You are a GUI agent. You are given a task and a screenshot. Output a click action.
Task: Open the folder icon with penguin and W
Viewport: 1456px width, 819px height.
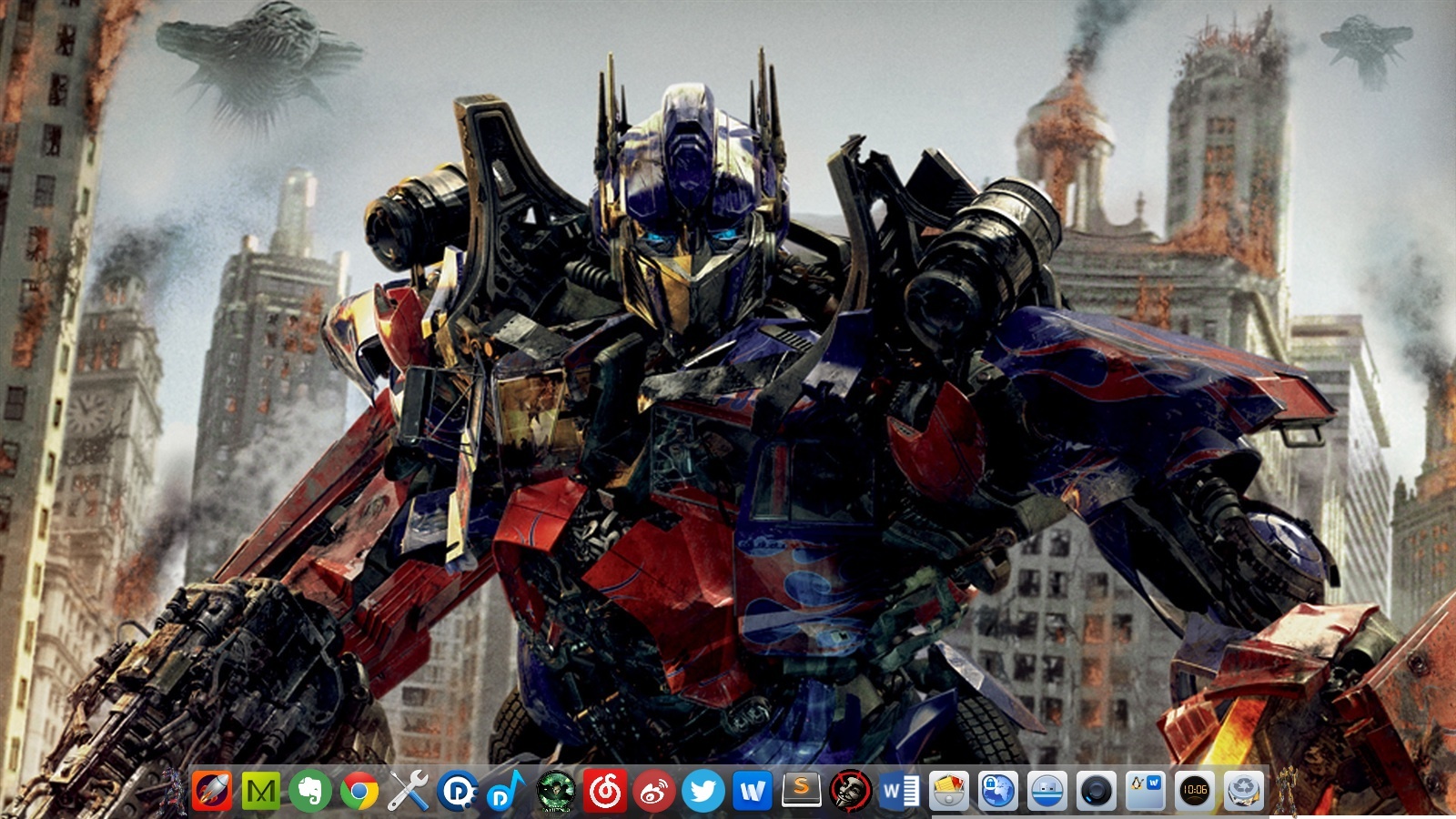[x=1146, y=791]
